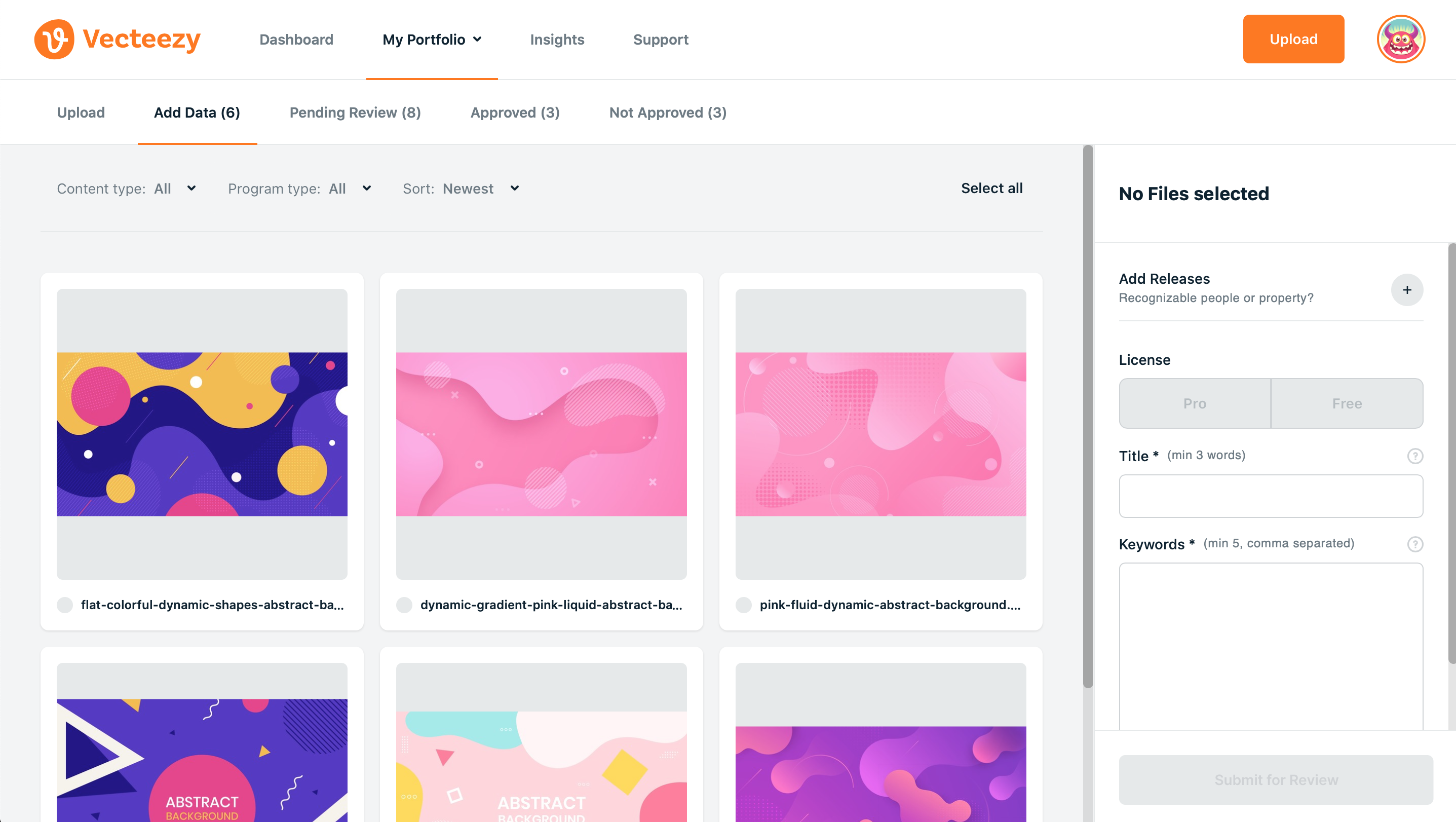The height and width of the screenshot is (822, 1456).
Task: Click the Title help question mark icon
Action: click(1414, 456)
